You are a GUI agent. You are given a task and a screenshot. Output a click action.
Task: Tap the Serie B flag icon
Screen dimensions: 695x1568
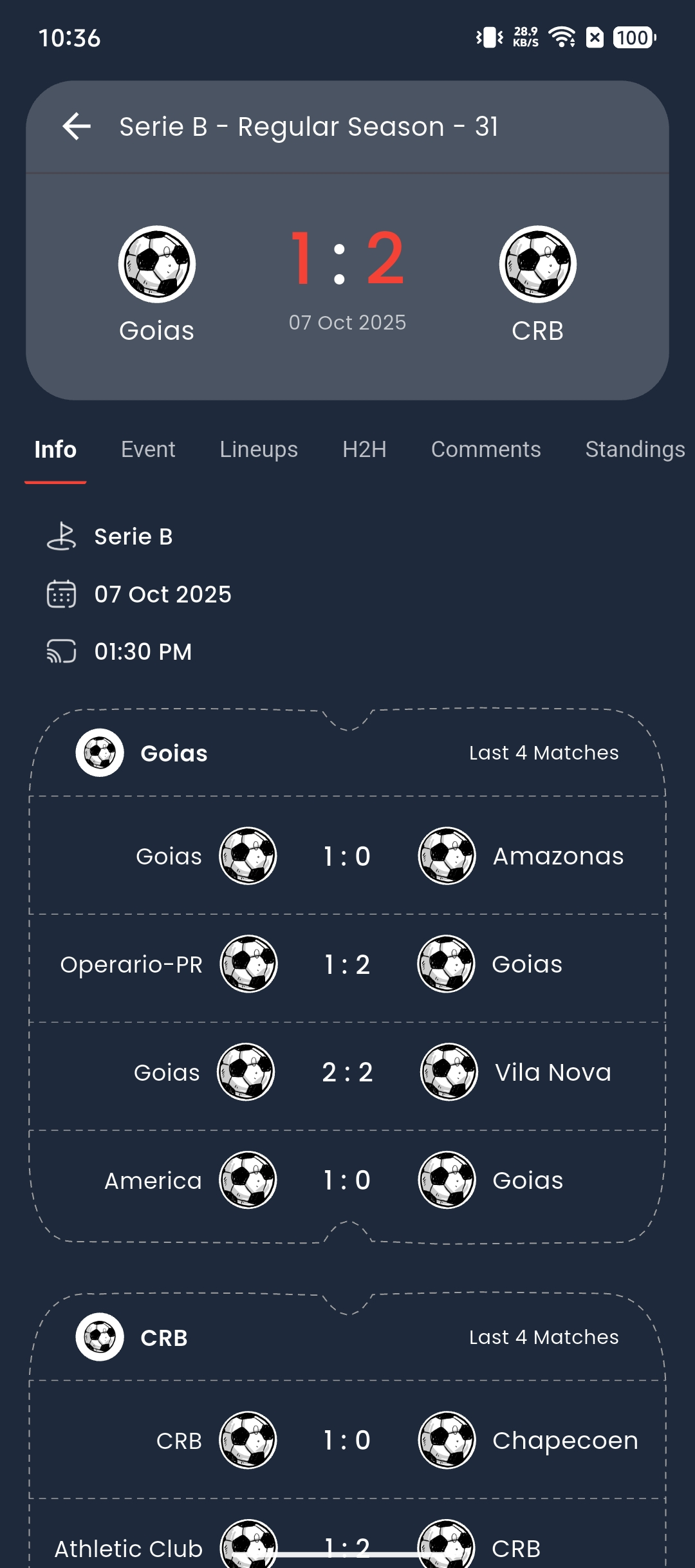(x=62, y=536)
